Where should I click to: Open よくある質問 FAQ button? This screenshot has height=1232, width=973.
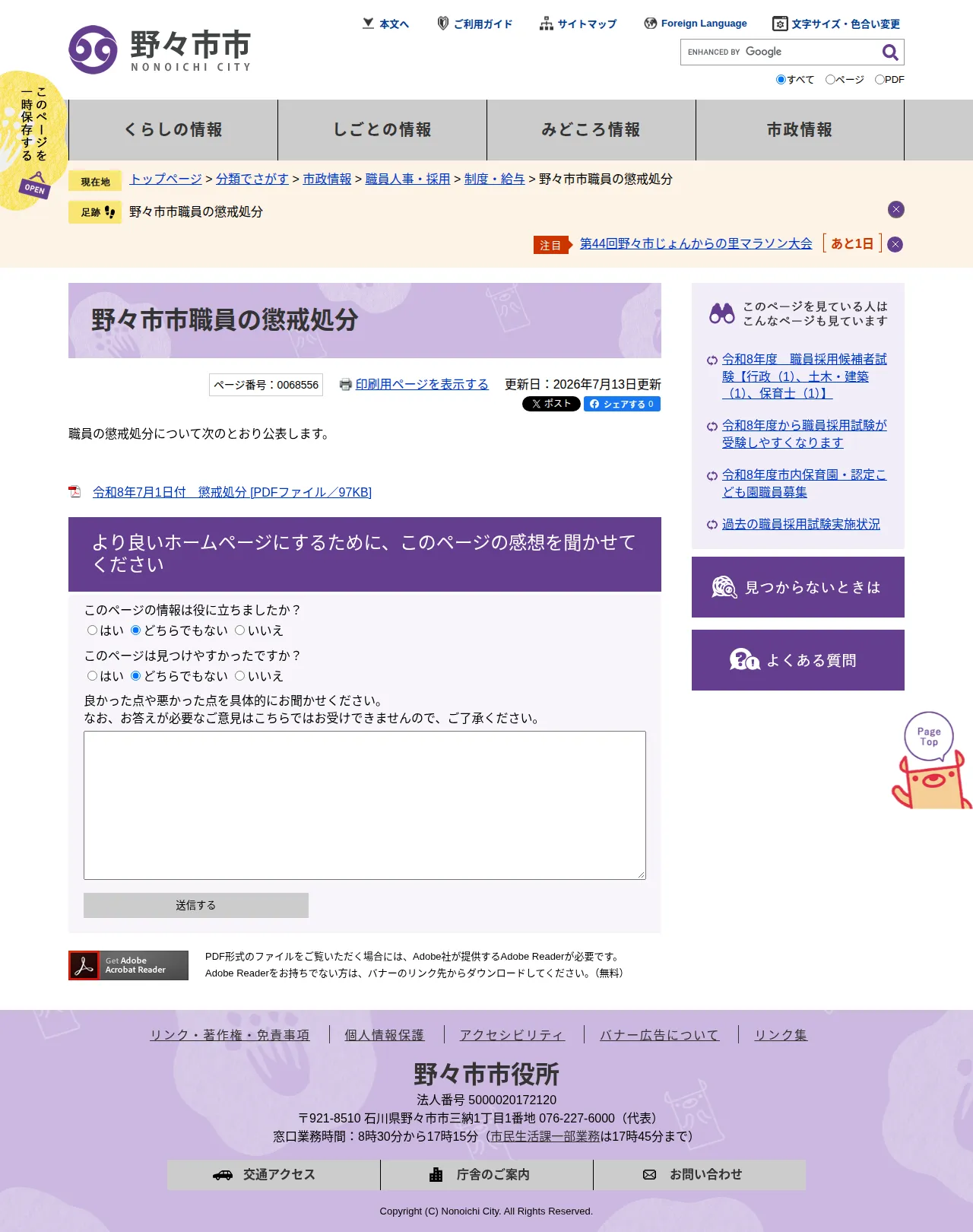pyautogui.click(x=798, y=660)
